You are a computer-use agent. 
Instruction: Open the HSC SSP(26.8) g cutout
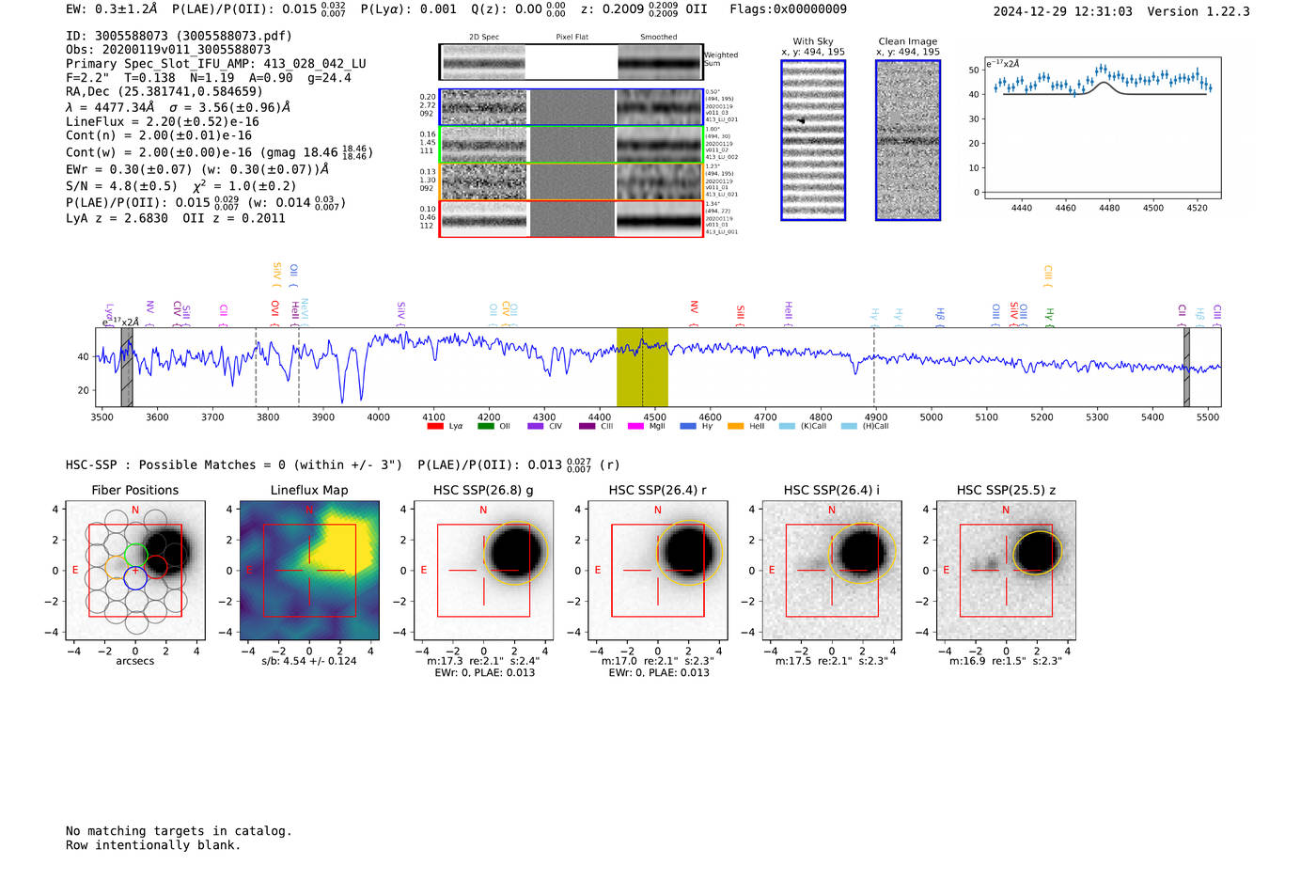tap(483, 571)
